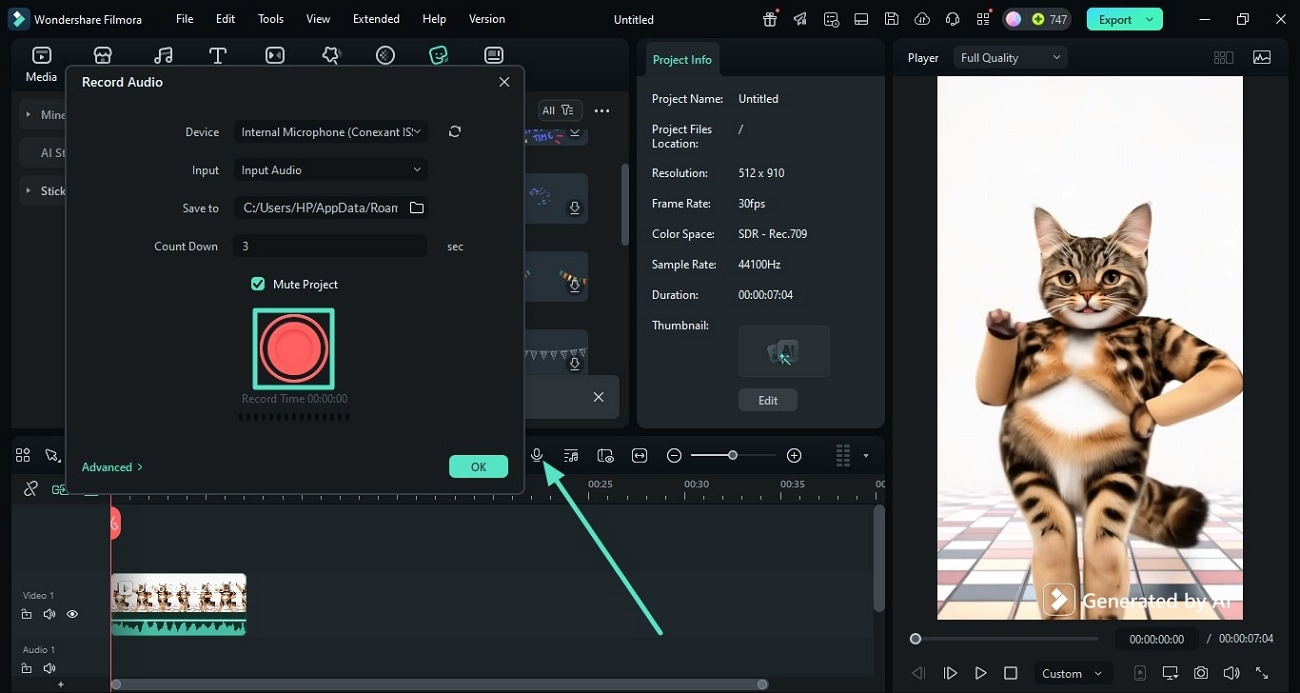Mute the Audio 1 track speaker
Screen dimensions: 1300x693
[49, 668]
